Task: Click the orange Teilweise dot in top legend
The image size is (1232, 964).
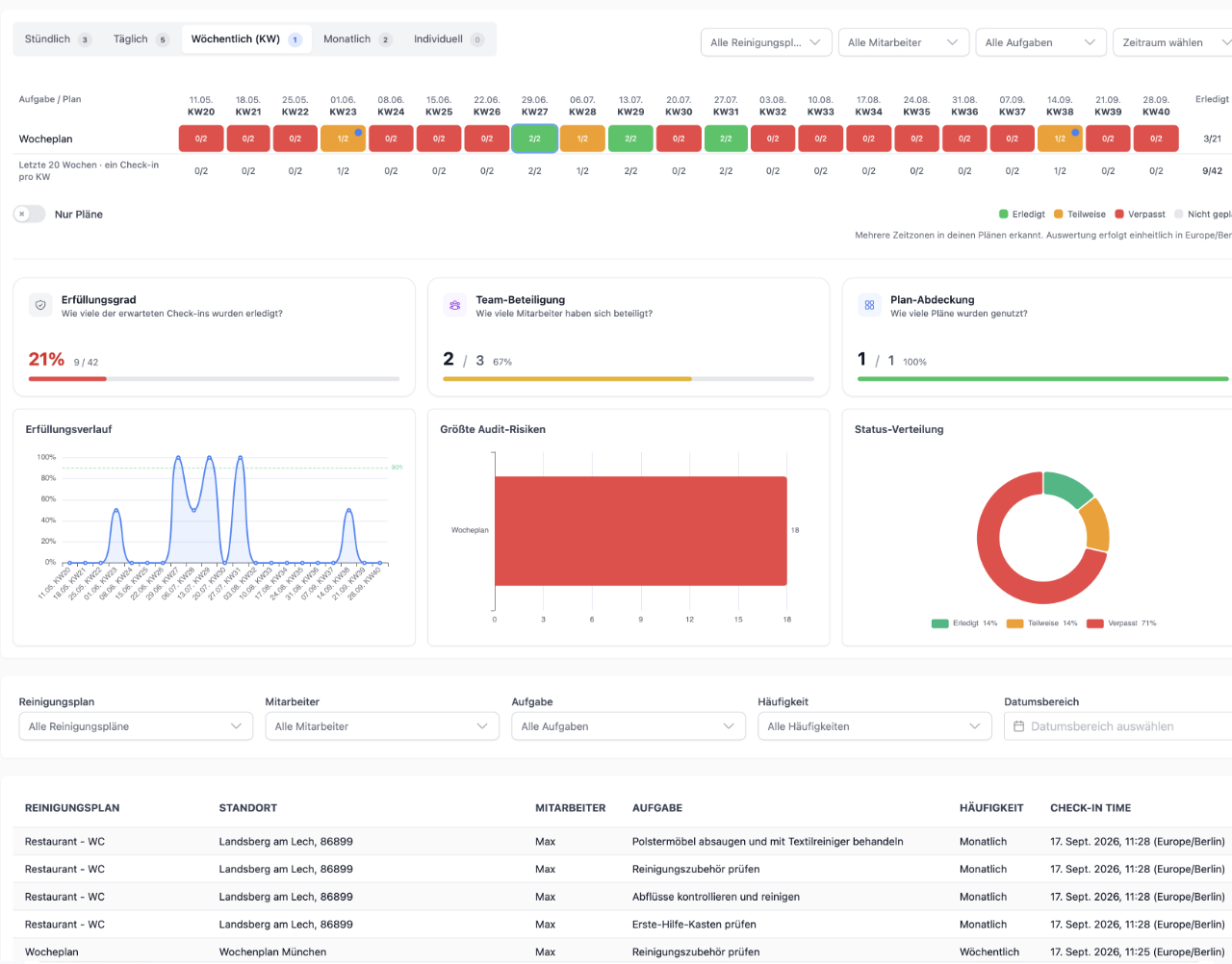Action: coord(1059,215)
